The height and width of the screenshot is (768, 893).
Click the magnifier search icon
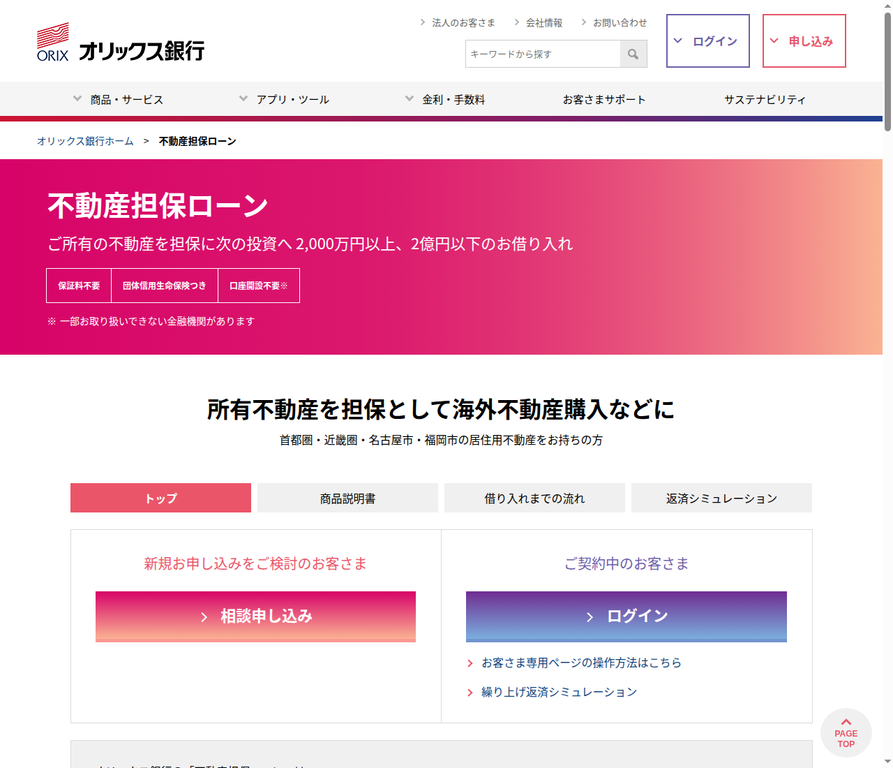(x=633, y=54)
